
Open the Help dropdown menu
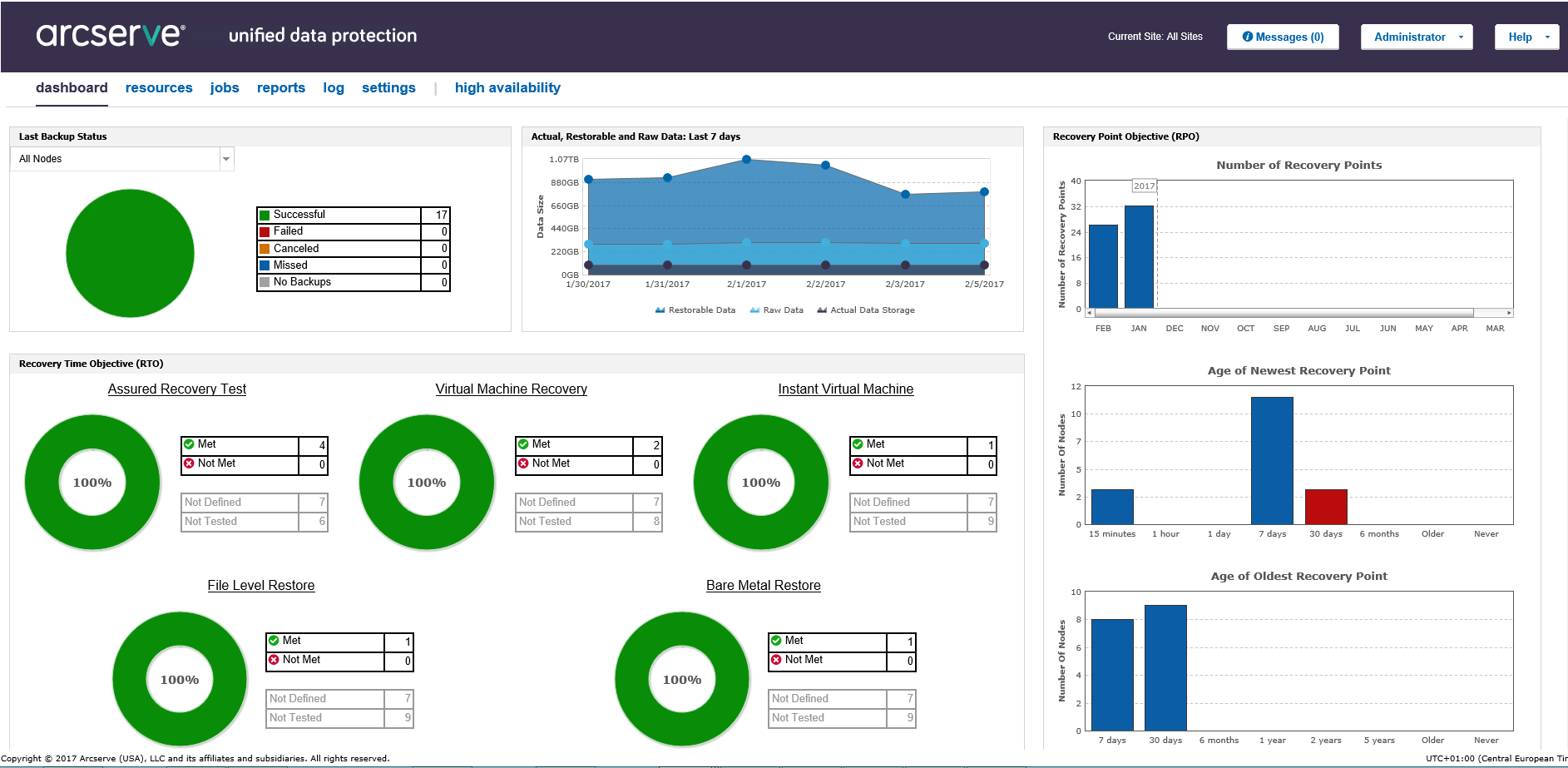1526,37
